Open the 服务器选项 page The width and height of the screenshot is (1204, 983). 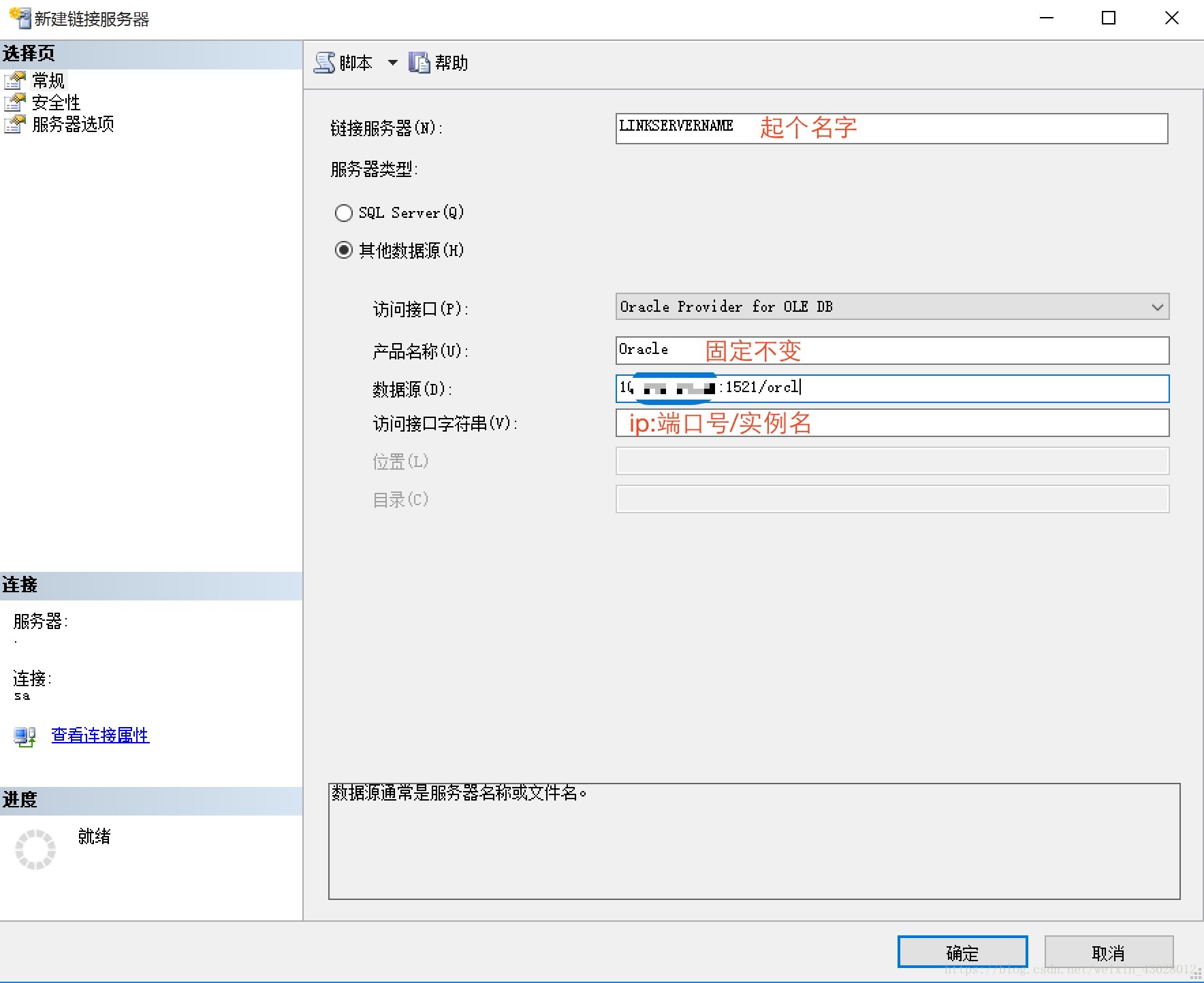point(73,124)
